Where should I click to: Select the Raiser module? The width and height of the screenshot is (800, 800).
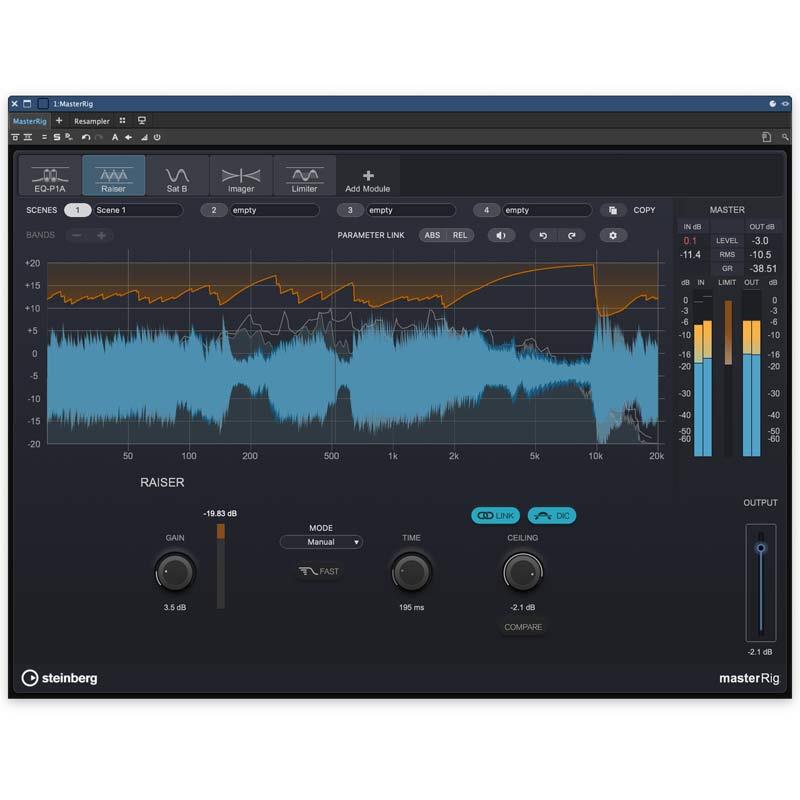click(x=113, y=176)
